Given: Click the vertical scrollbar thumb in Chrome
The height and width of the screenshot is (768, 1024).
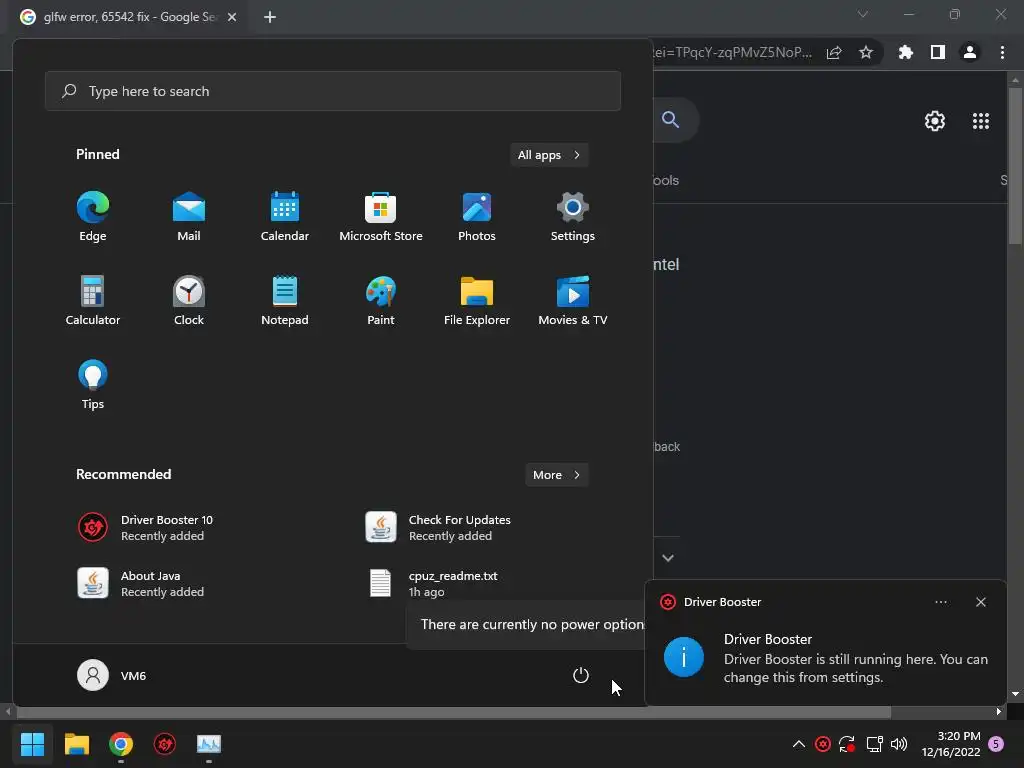Looking at the screenshot, I should [x=1015, y=166].
